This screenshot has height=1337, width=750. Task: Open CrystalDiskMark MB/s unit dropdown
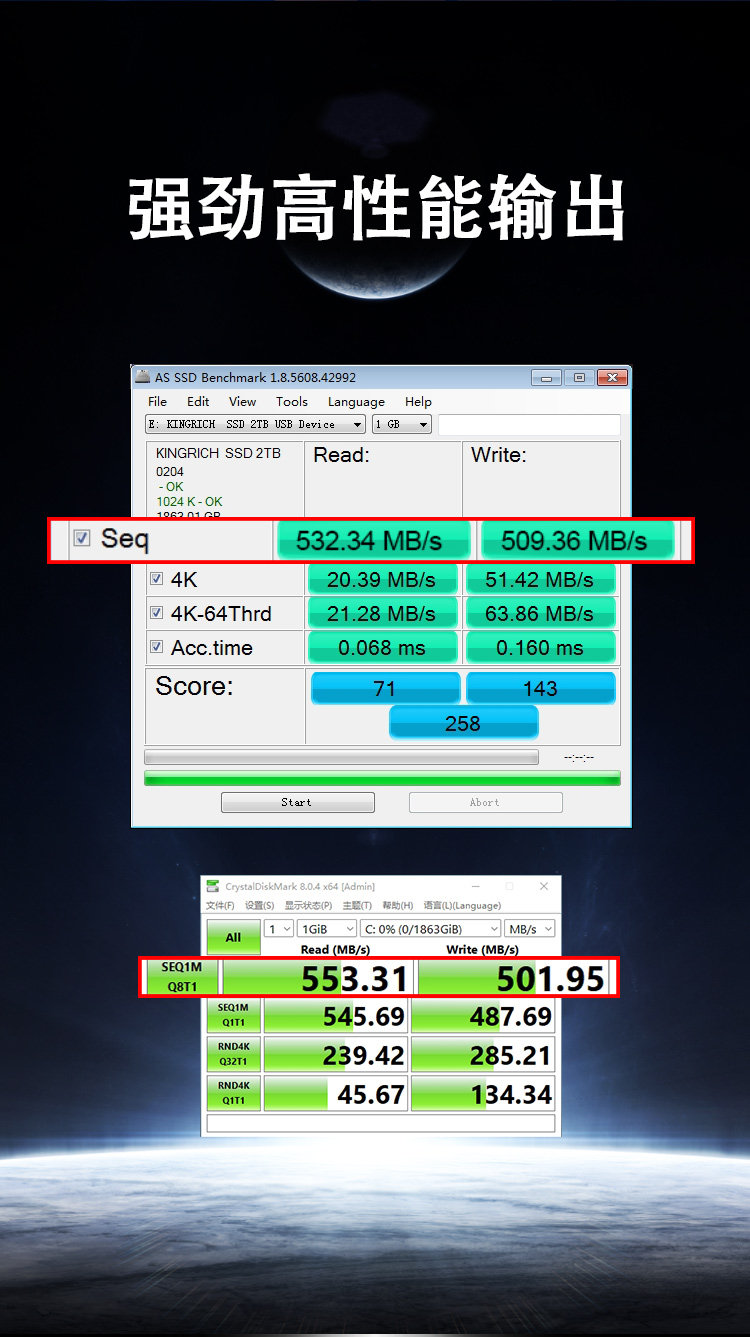click(x=530, y=929)
